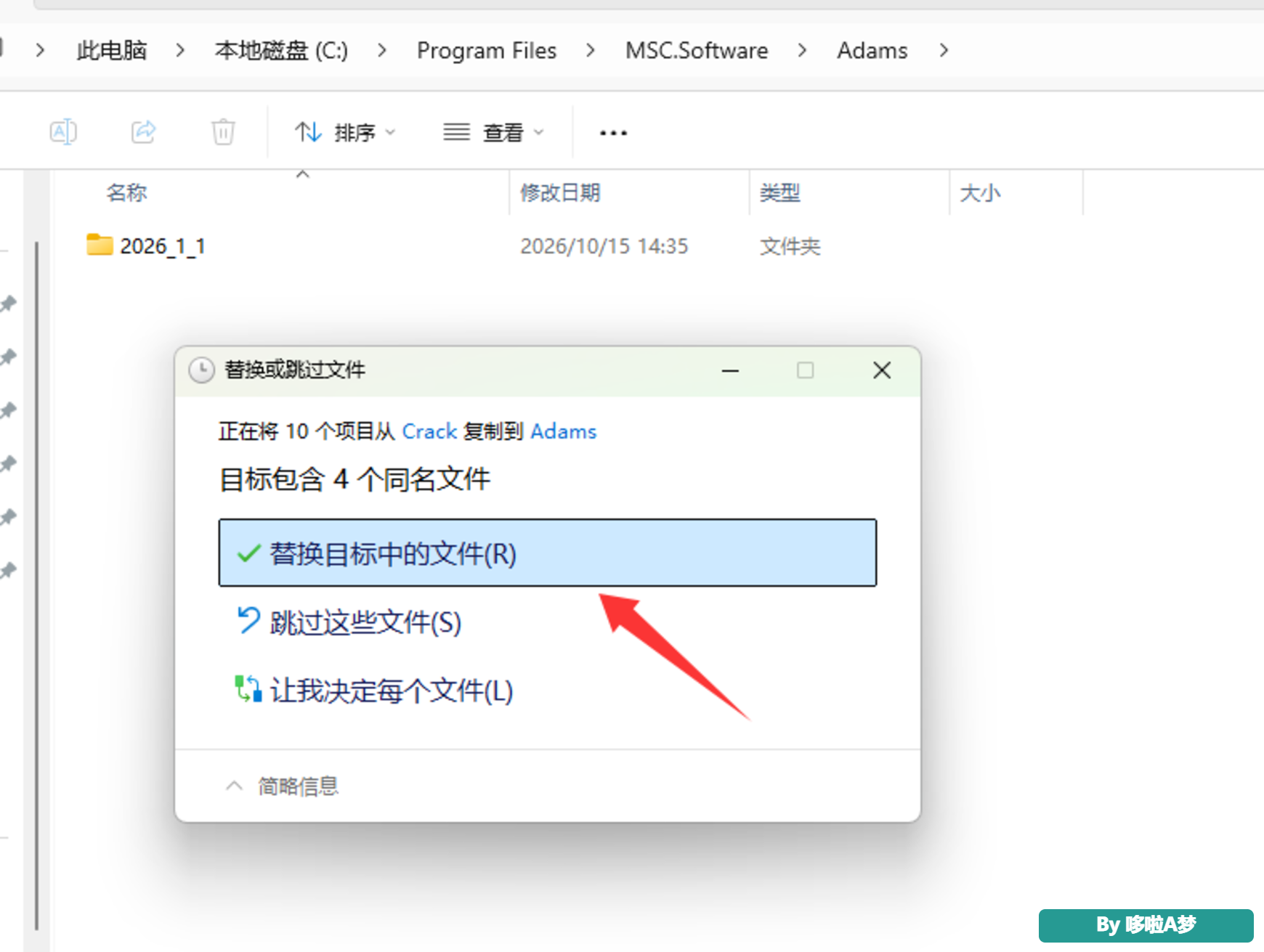
Task: Click the Crack source link
Action: click(429, 431)
